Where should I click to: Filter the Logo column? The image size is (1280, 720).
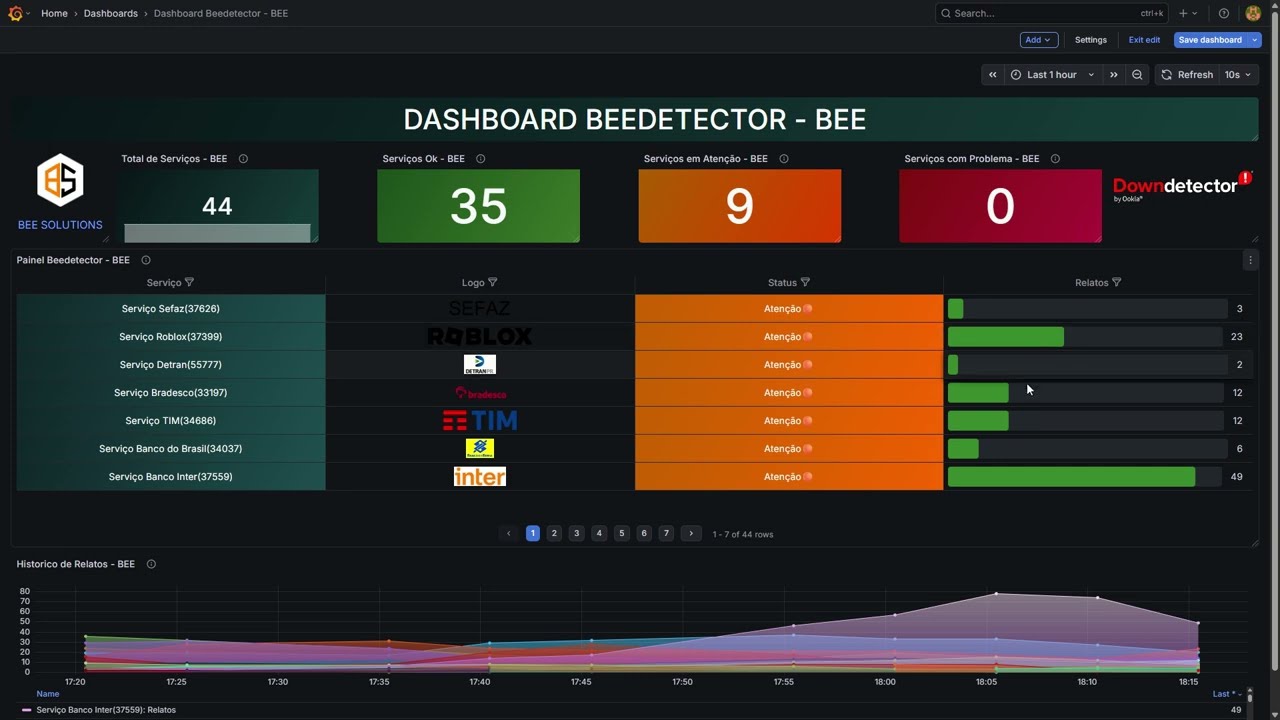(492, 283)
